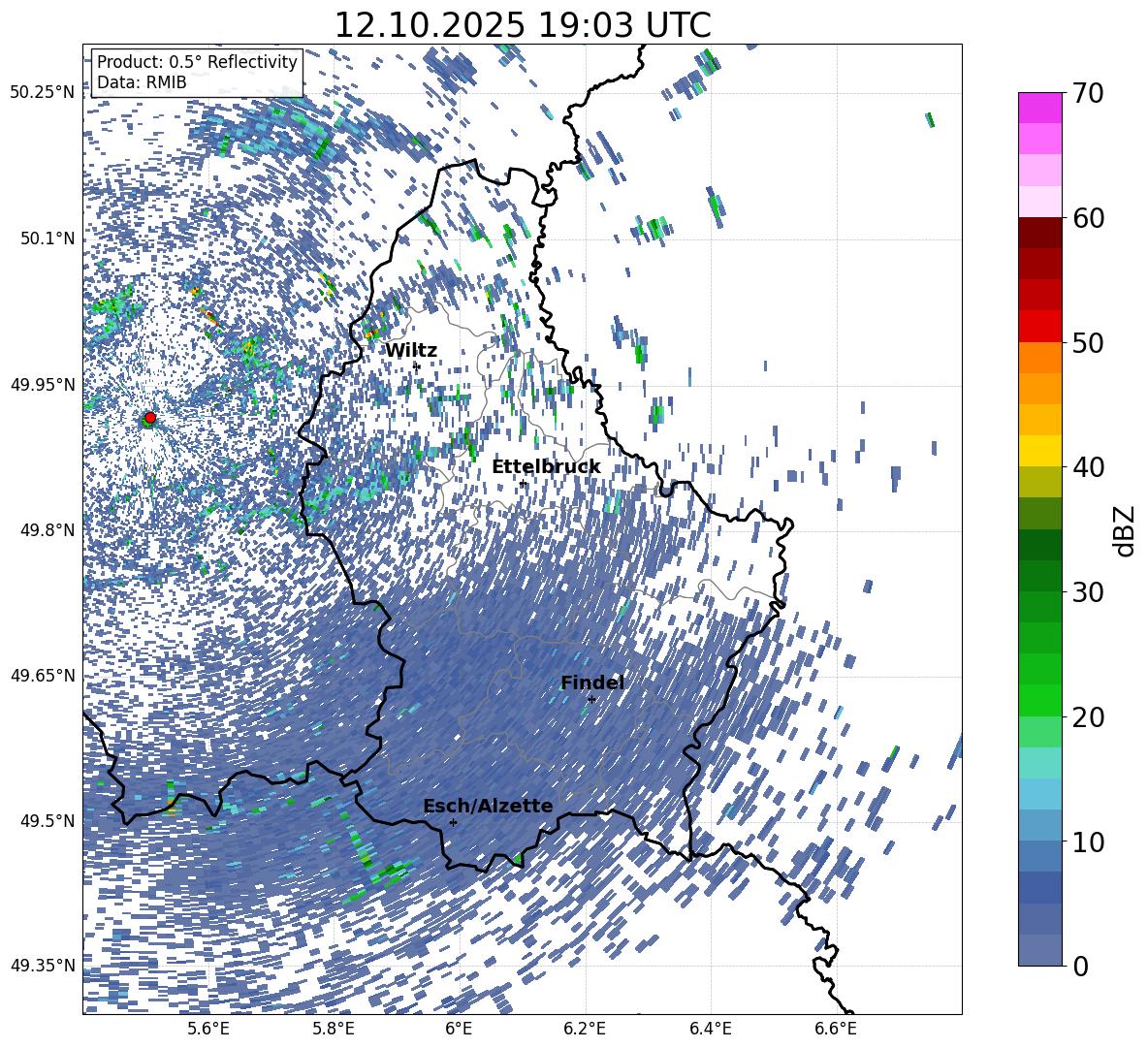The width and height of the screenshot is (1148, 1048).
Task: Click the Esch/Alzette location cross marker
Action: [453, 822]
